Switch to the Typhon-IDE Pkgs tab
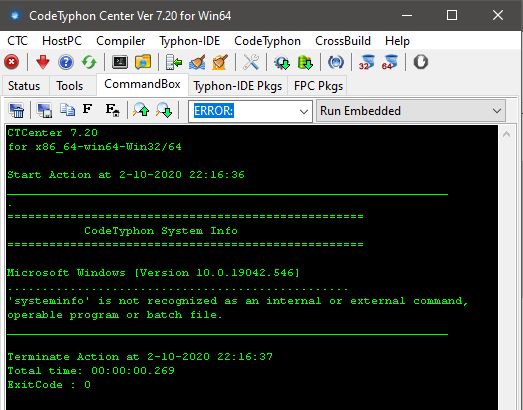Image resolution: width=523 pixels, height=410 pixels. coord(238,86)
